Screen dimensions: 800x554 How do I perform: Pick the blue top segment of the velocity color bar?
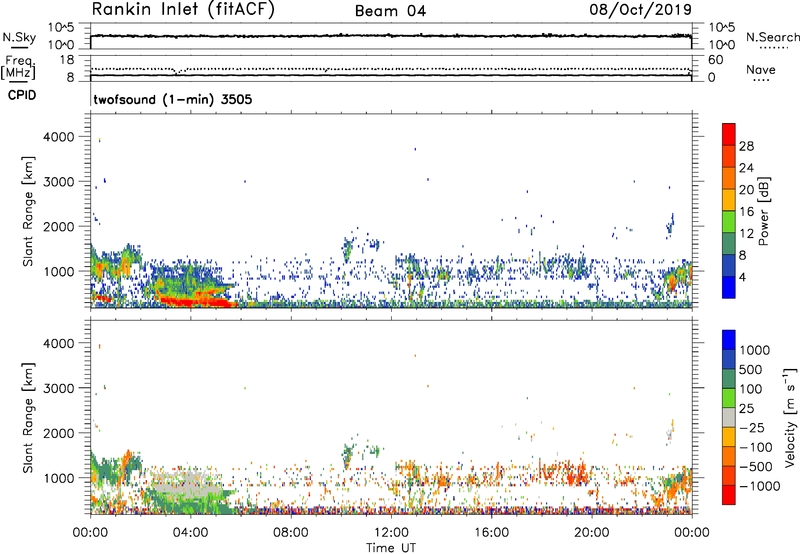(x=729, y=340)
